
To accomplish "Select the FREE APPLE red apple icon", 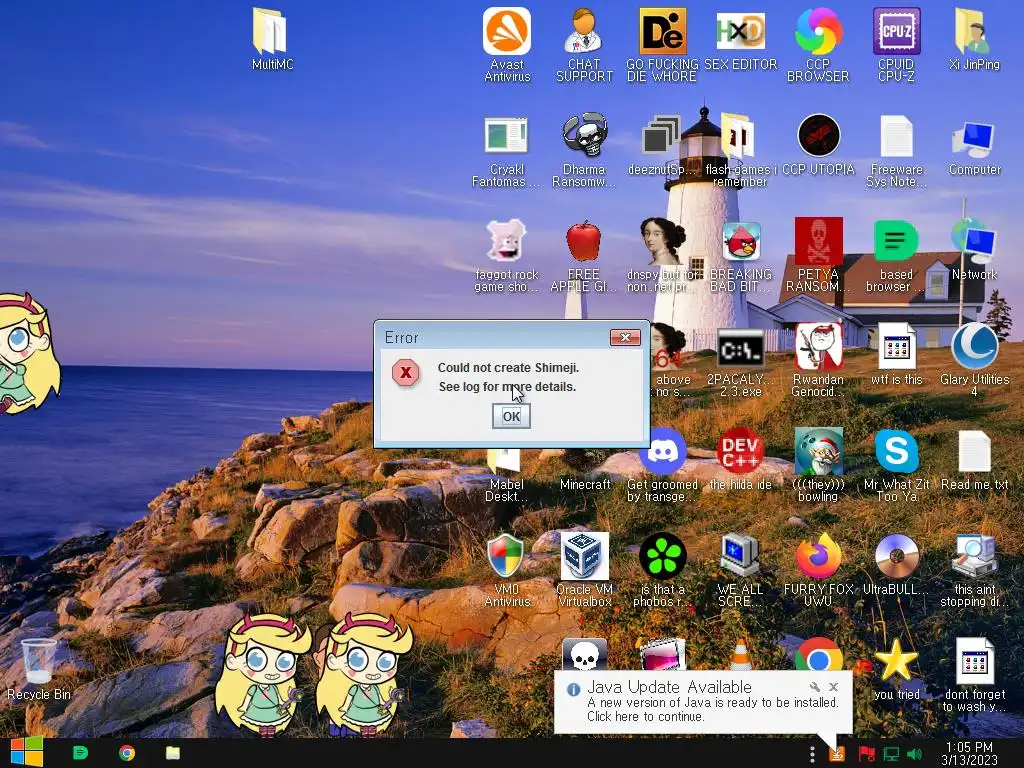I will tap(584, 256).
